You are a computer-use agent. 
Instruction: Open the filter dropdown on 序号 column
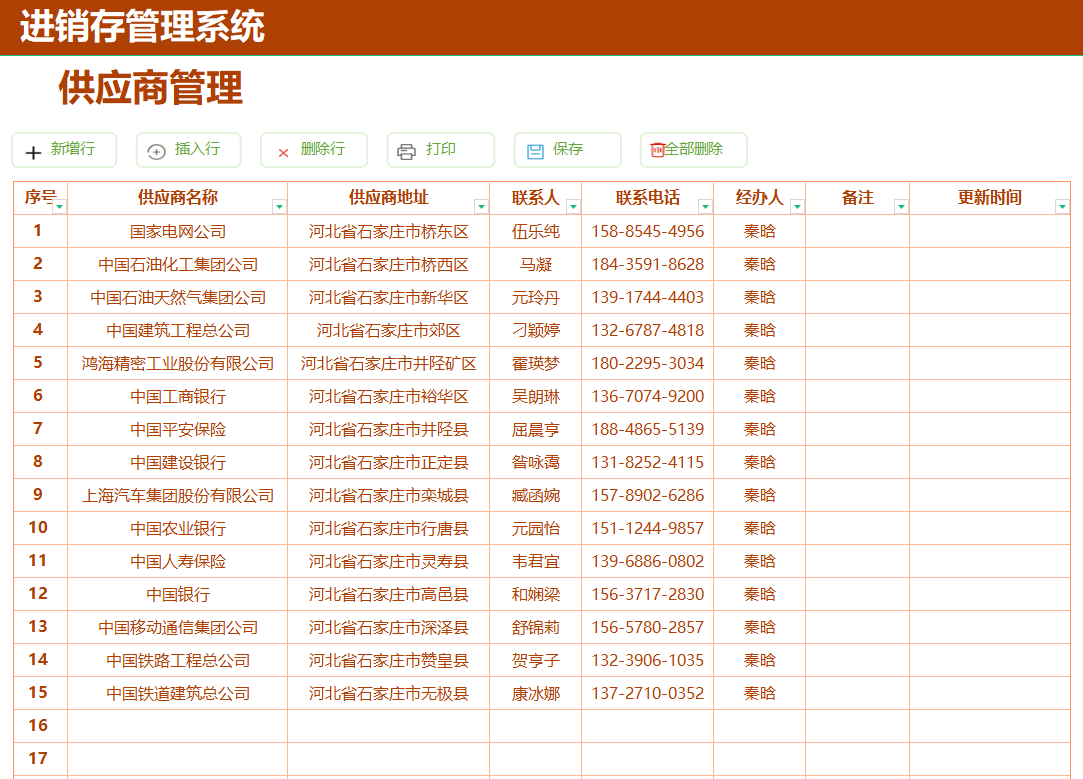[x=59, y=204]
